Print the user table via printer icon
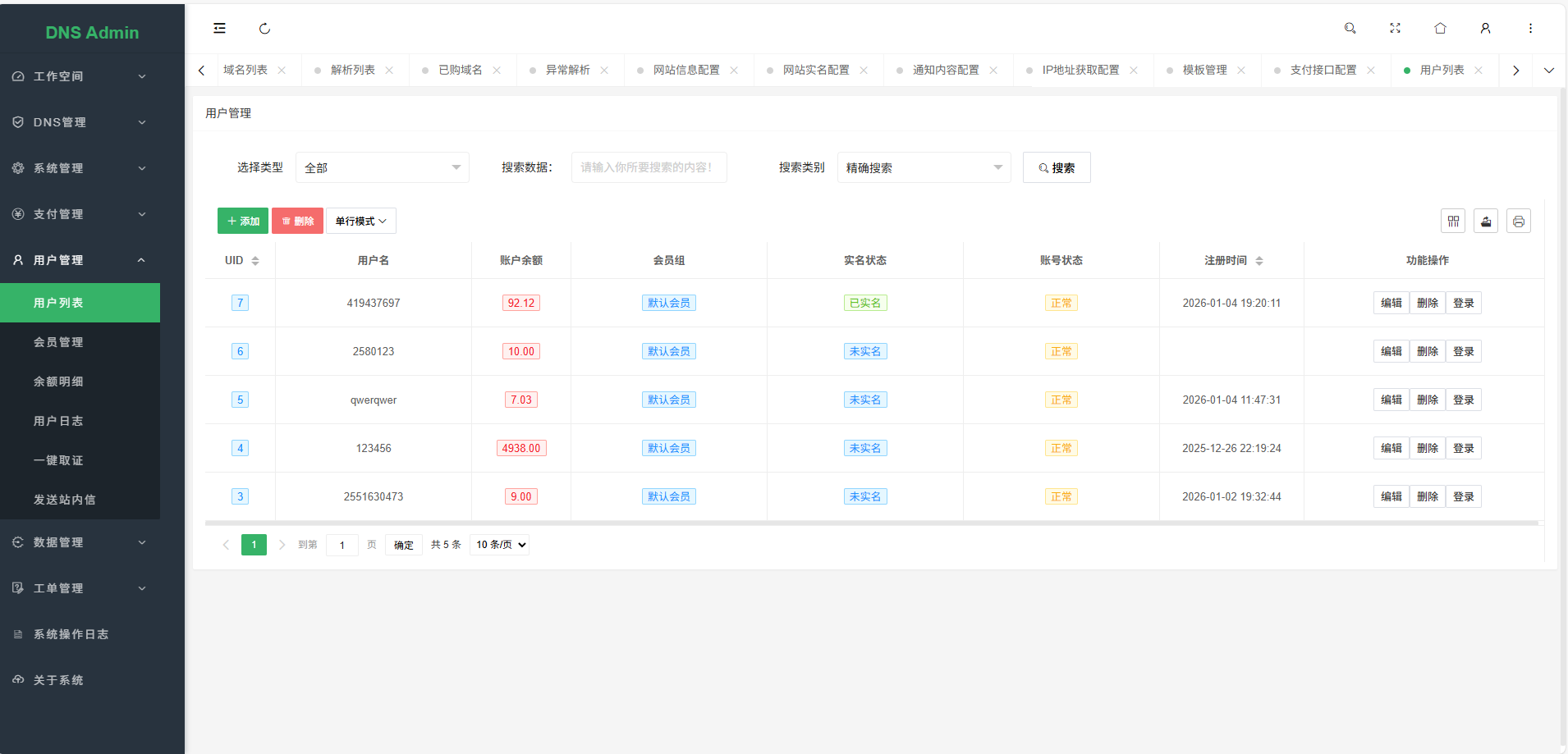The height and width of the screenshot is (754, 1568). (1520, 220)
